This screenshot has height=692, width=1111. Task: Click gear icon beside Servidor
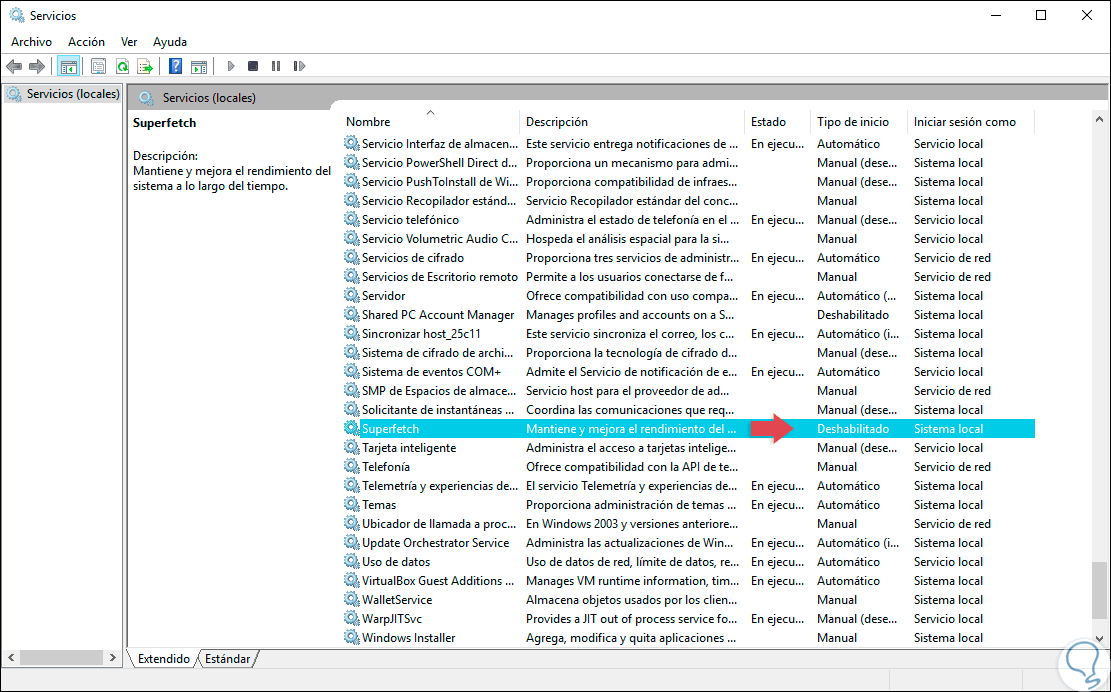[351, 295]
